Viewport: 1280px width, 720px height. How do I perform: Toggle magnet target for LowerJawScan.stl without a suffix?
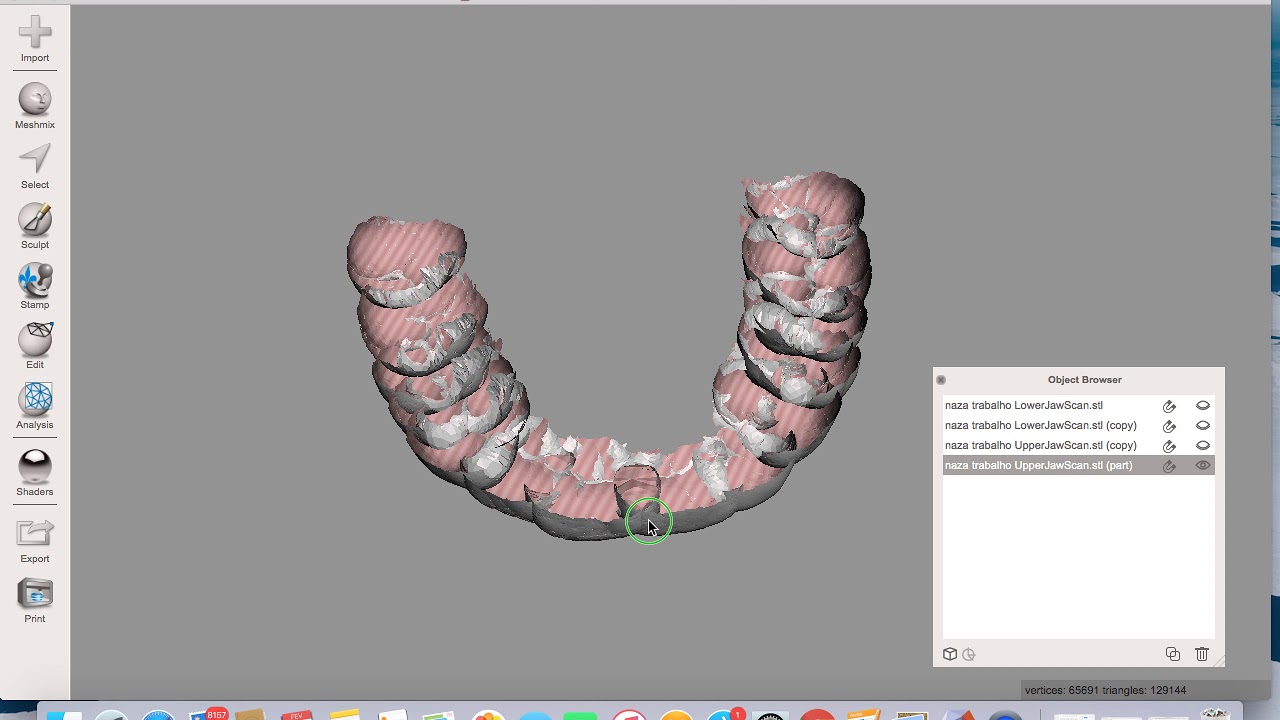(x=1169, y=406)
